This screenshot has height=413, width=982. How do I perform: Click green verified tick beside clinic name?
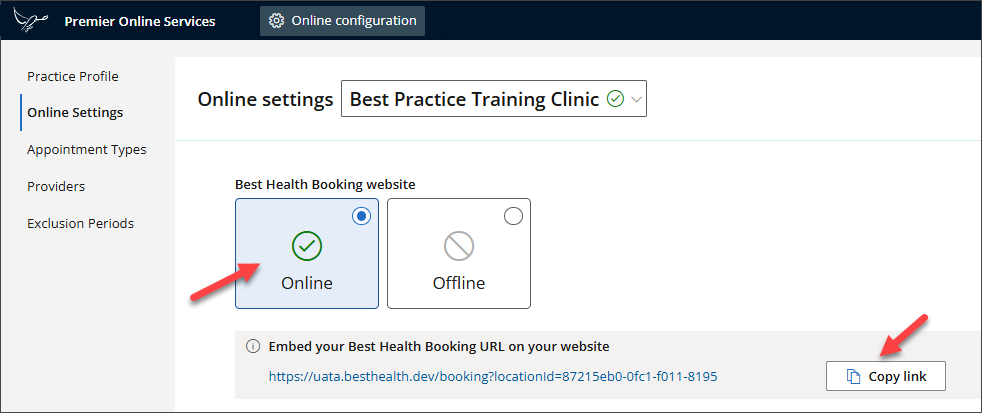pyautogui.click(x=616, y=99)
